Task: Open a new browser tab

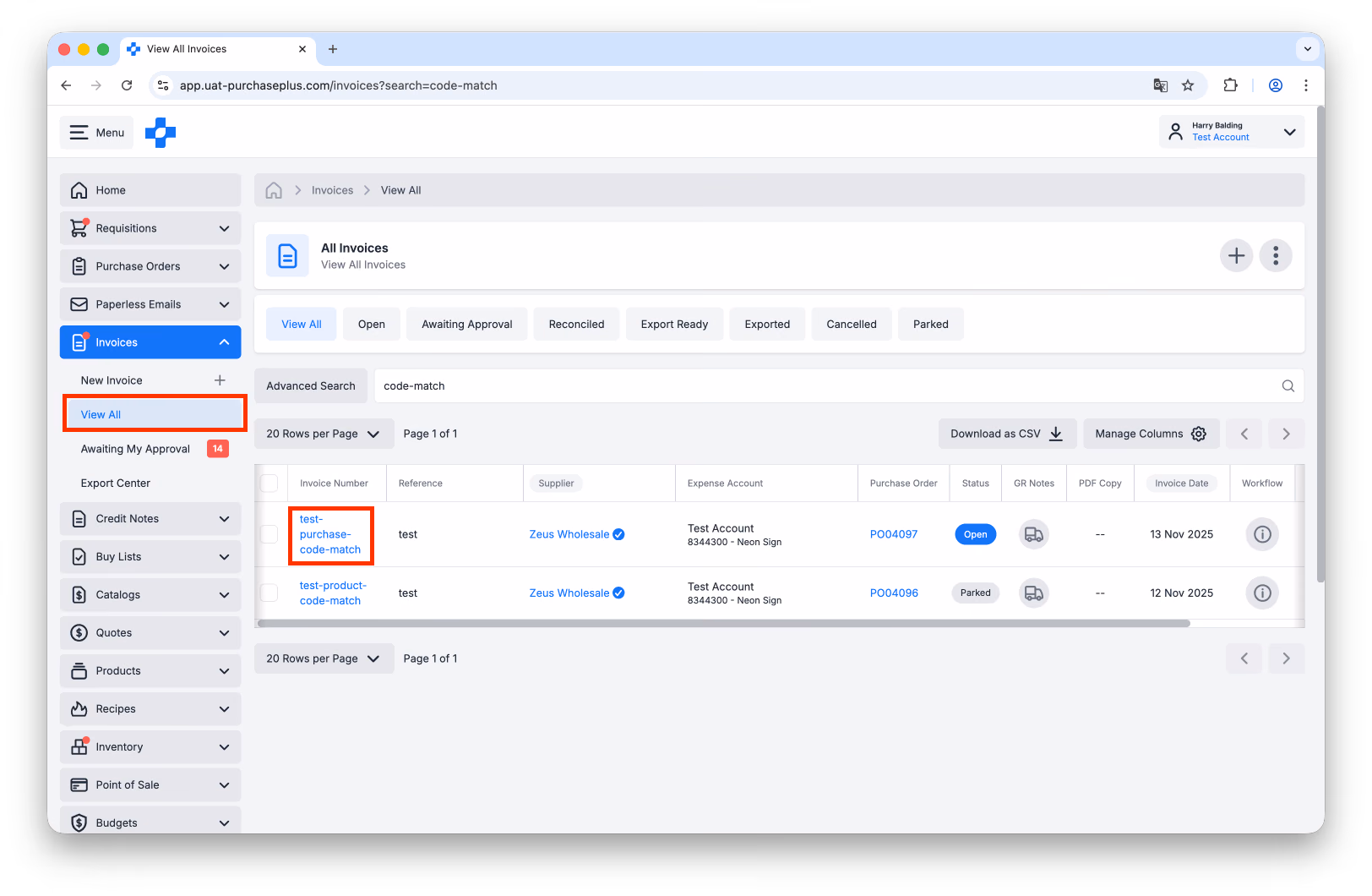Action: (x=333, y=49)
